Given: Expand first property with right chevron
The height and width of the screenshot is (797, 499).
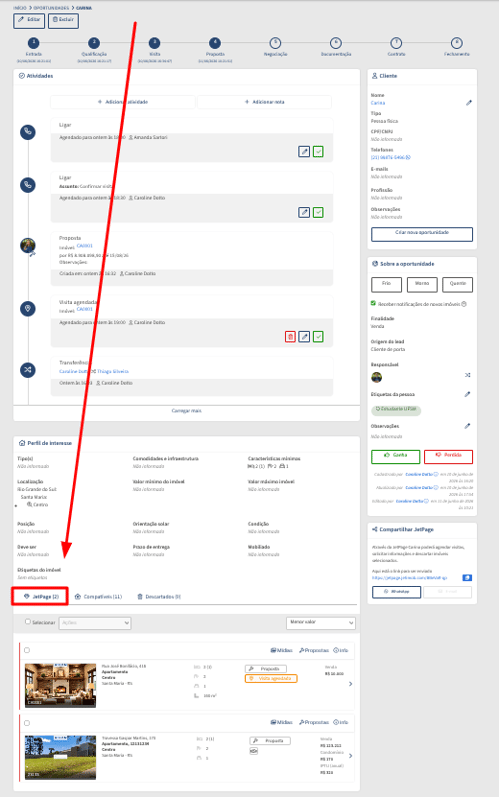Looking at the screenshot, I should coord(350,684).
